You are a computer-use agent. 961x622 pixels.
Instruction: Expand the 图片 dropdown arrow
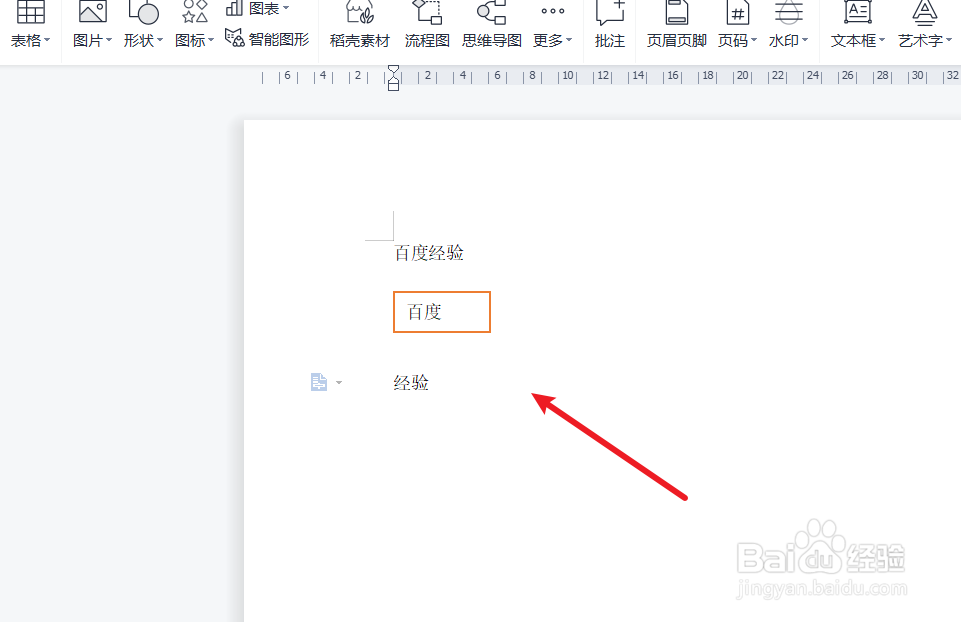109,40
